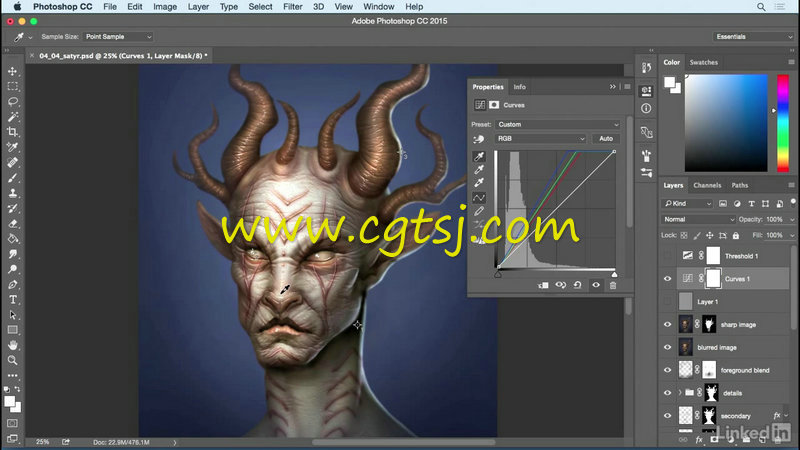Reset Curves to adjustment defaults
The height and width of the screenshot is (450, 800).
[x=578, y=285]
